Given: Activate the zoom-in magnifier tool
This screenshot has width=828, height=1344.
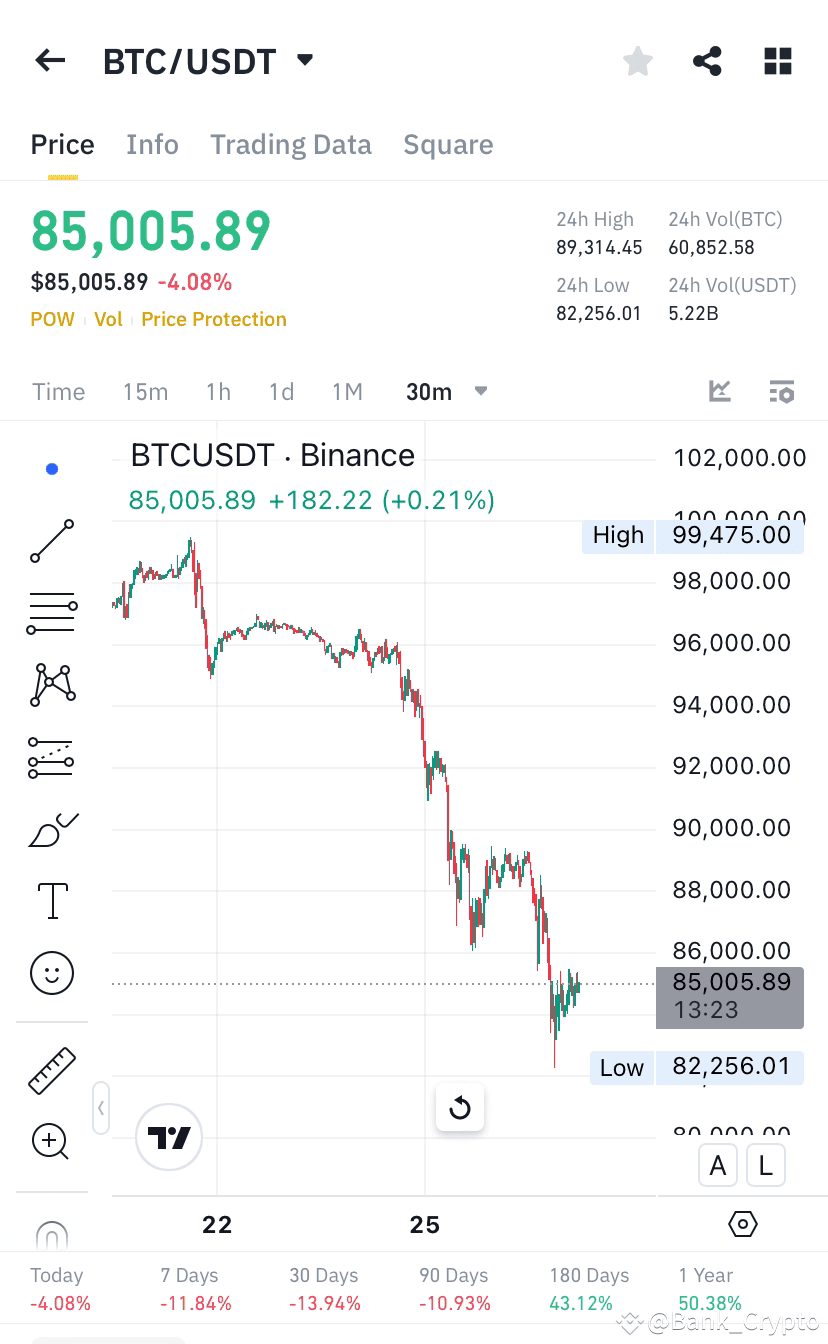Looking at the screenshot, I should point(51,1142).
